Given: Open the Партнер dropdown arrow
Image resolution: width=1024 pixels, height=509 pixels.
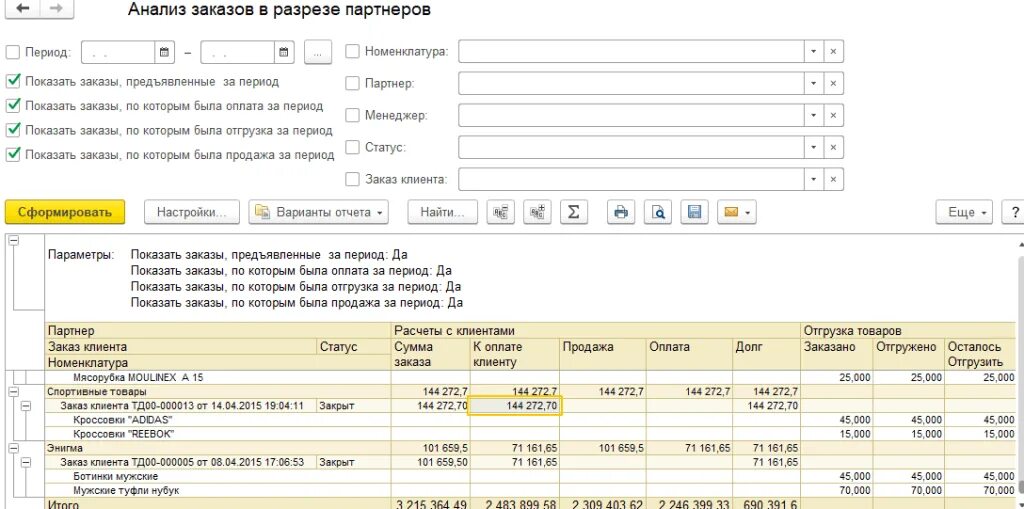Looking at the screenshot, I should pyautogui.click(x=814, y=84).
